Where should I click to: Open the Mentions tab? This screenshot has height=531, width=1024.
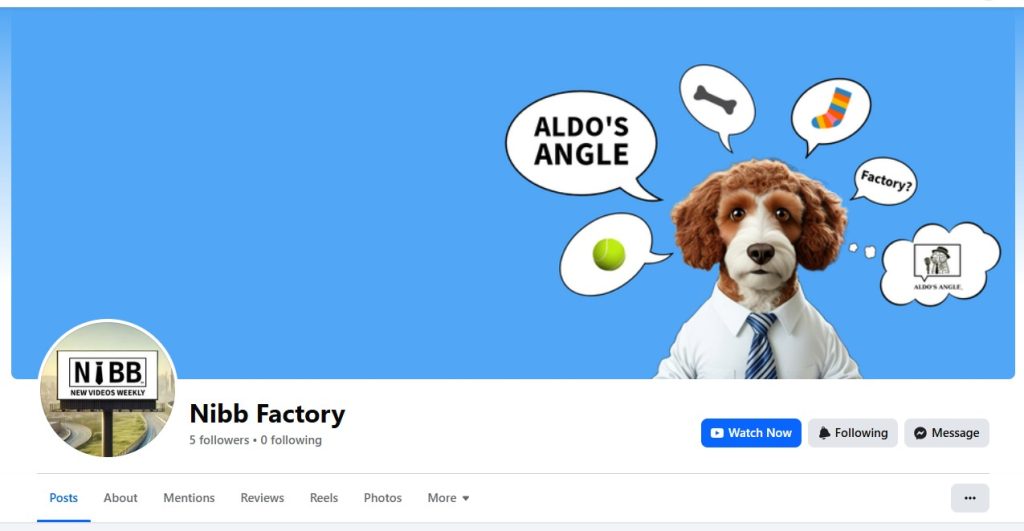(x=189, y=498)
